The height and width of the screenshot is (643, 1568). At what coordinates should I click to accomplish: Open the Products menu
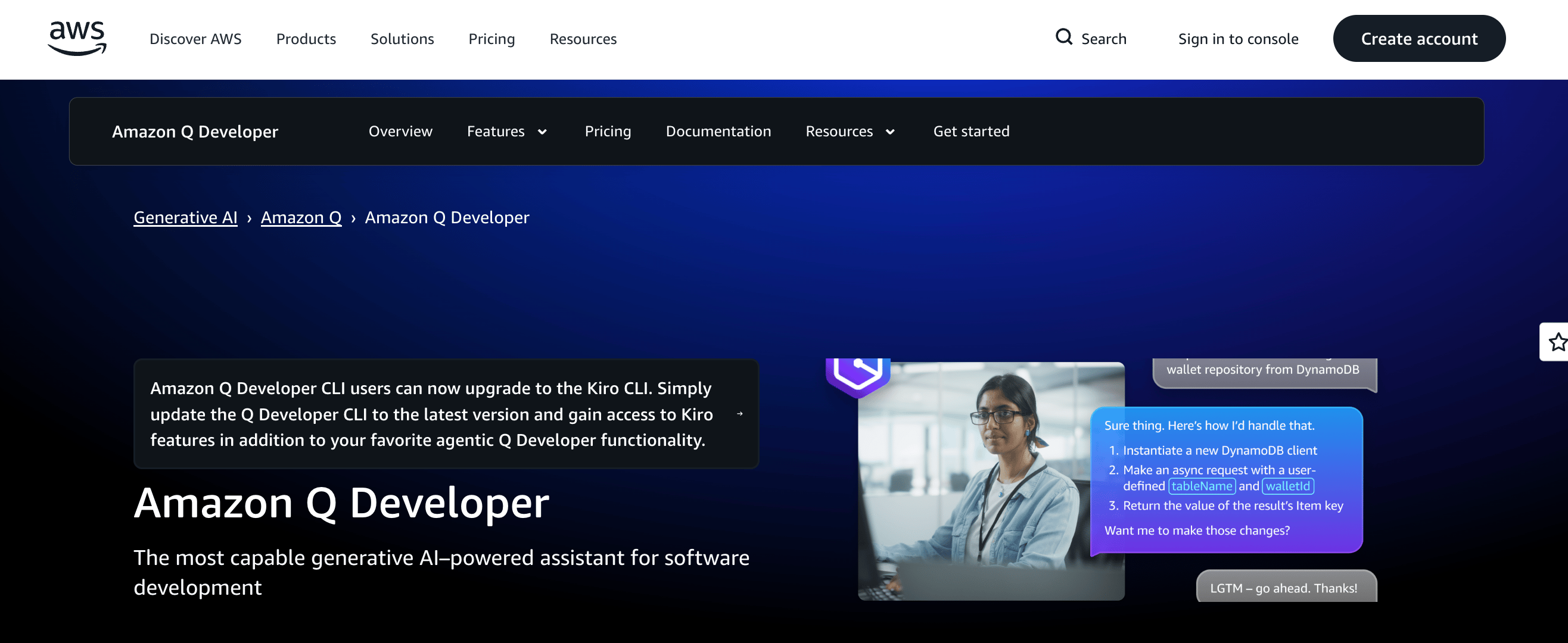[x=306, y=39]
